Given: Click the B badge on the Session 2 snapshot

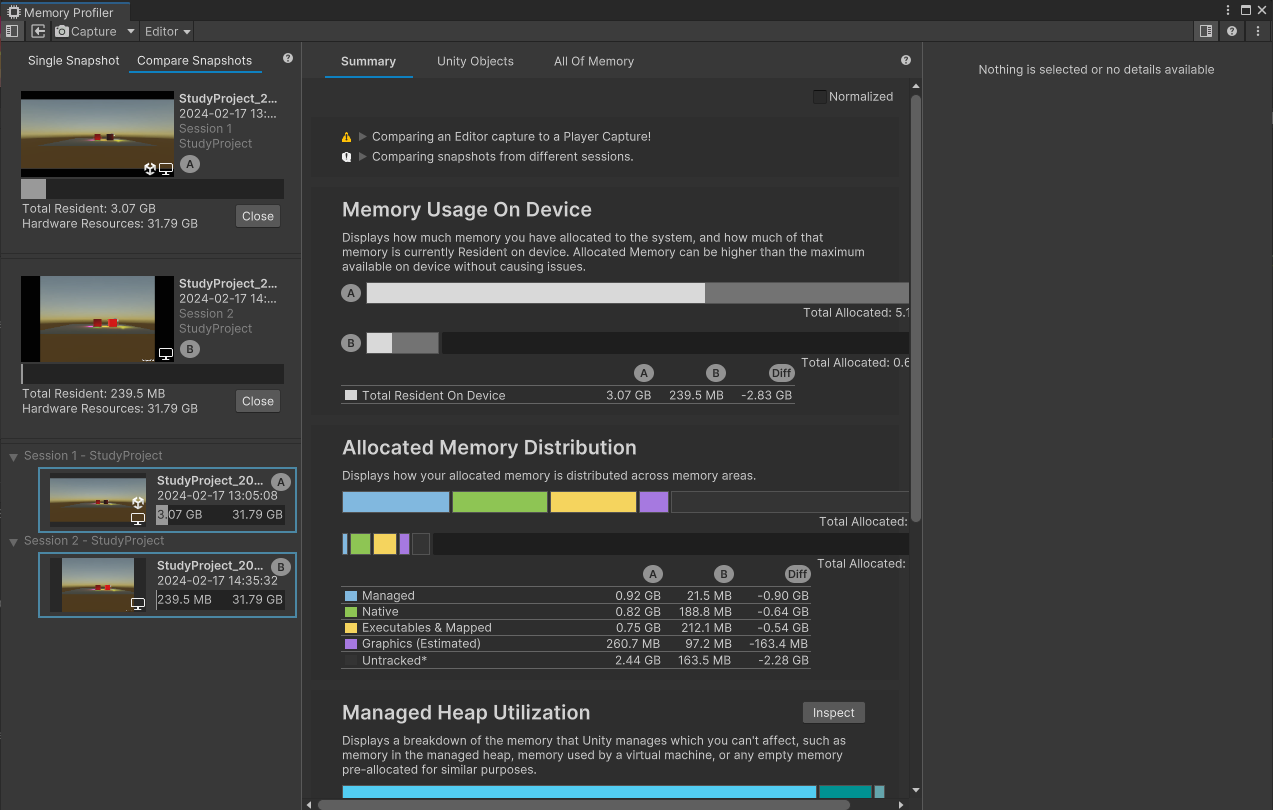Looking at the screenshot, I should point(281,567).
